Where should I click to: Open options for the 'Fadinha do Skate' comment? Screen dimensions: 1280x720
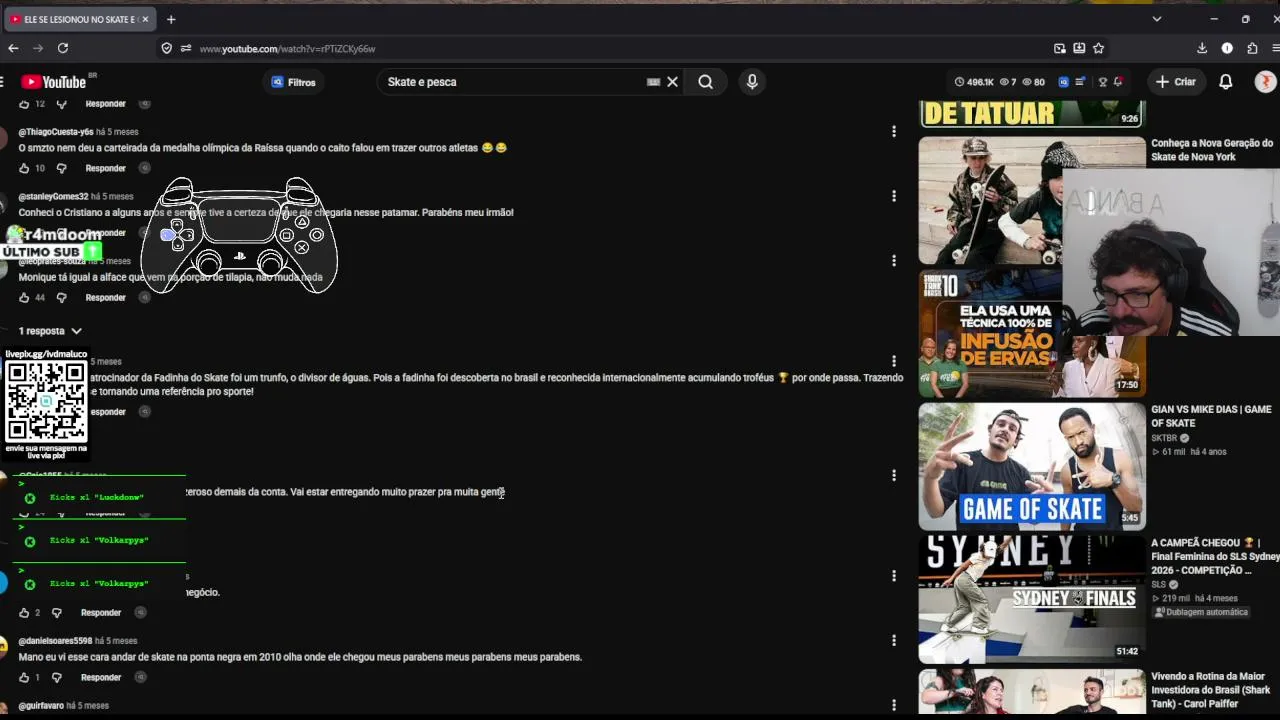click(x=893, y=361)
